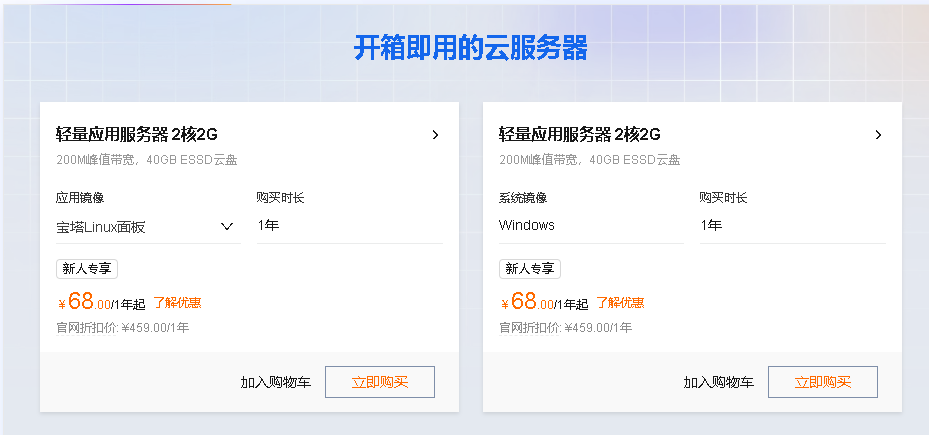The height and width of the screenshot is (435, 929).
Task: Select the 购买时长 1年 field on left card
Action: point(349,226)
